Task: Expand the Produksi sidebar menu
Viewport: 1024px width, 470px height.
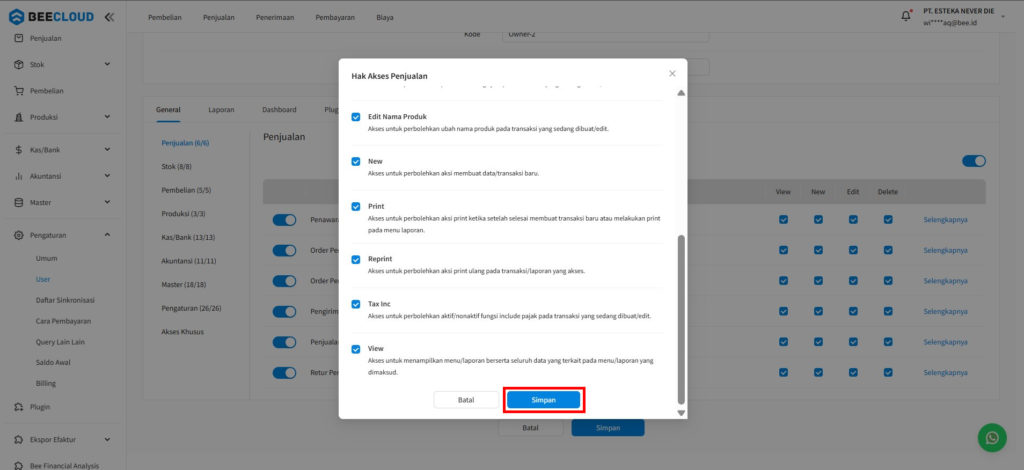Action: tap(107, 117)
